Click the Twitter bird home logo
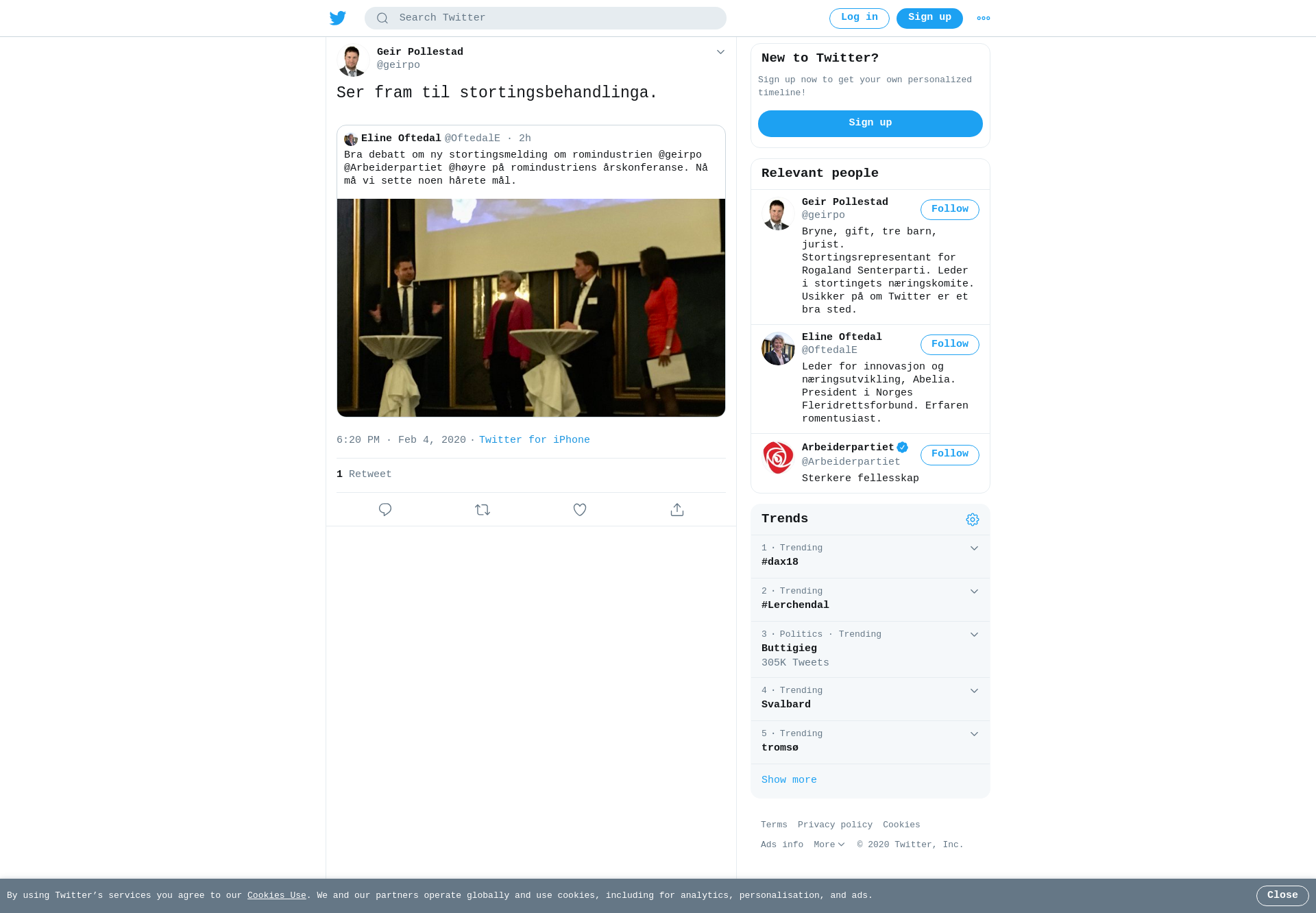 click(338, 18)
